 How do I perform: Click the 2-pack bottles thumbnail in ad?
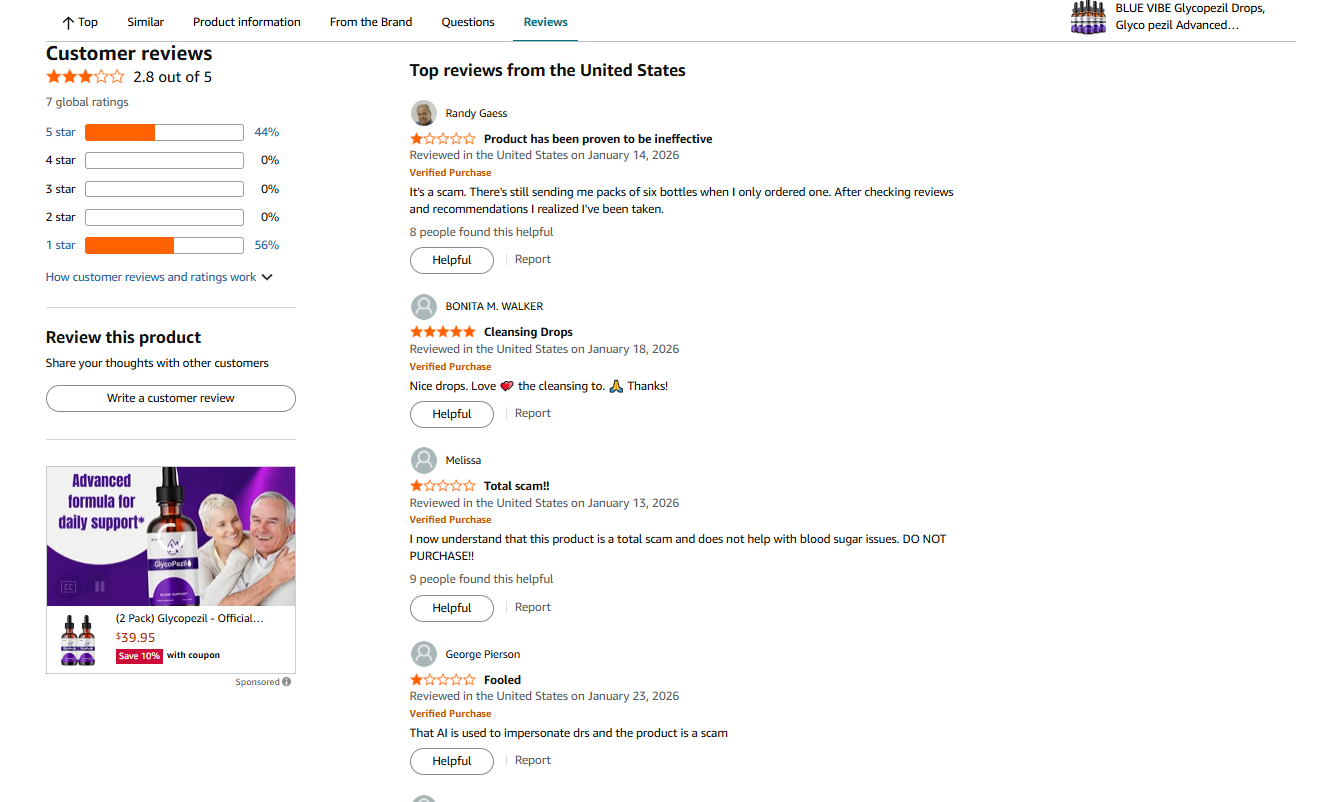click(78, 640)
